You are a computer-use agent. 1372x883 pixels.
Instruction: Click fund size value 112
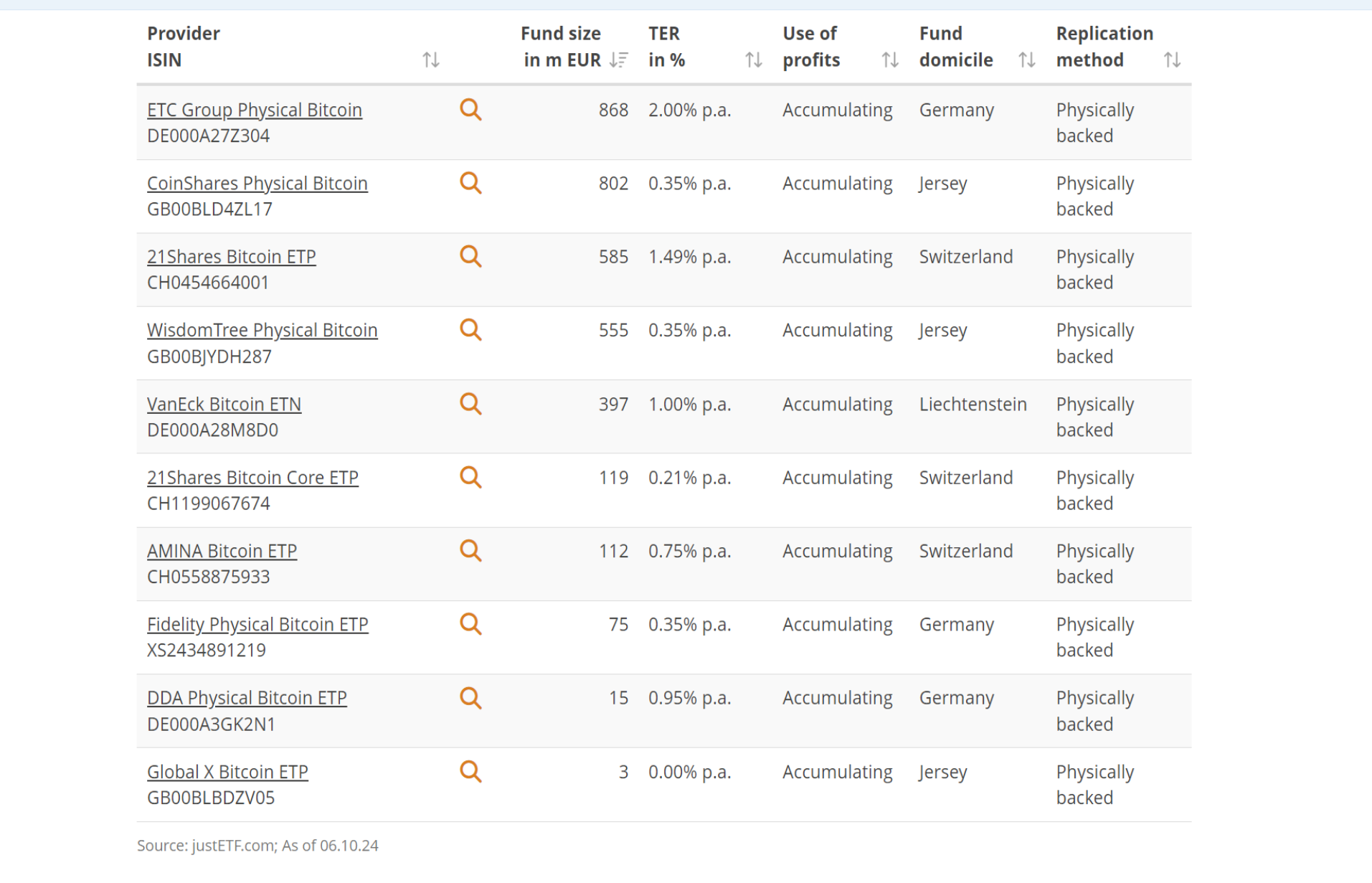(614, 551)
